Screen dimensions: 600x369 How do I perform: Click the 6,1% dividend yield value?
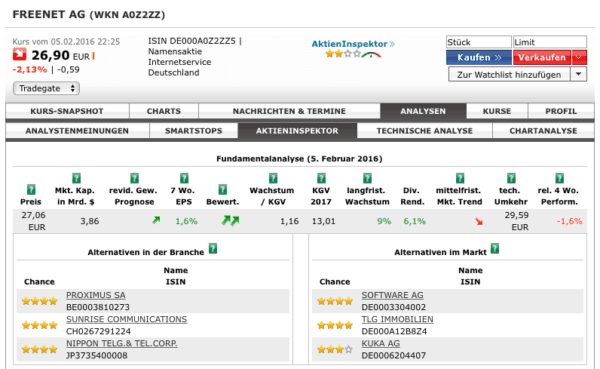[414, 221]
